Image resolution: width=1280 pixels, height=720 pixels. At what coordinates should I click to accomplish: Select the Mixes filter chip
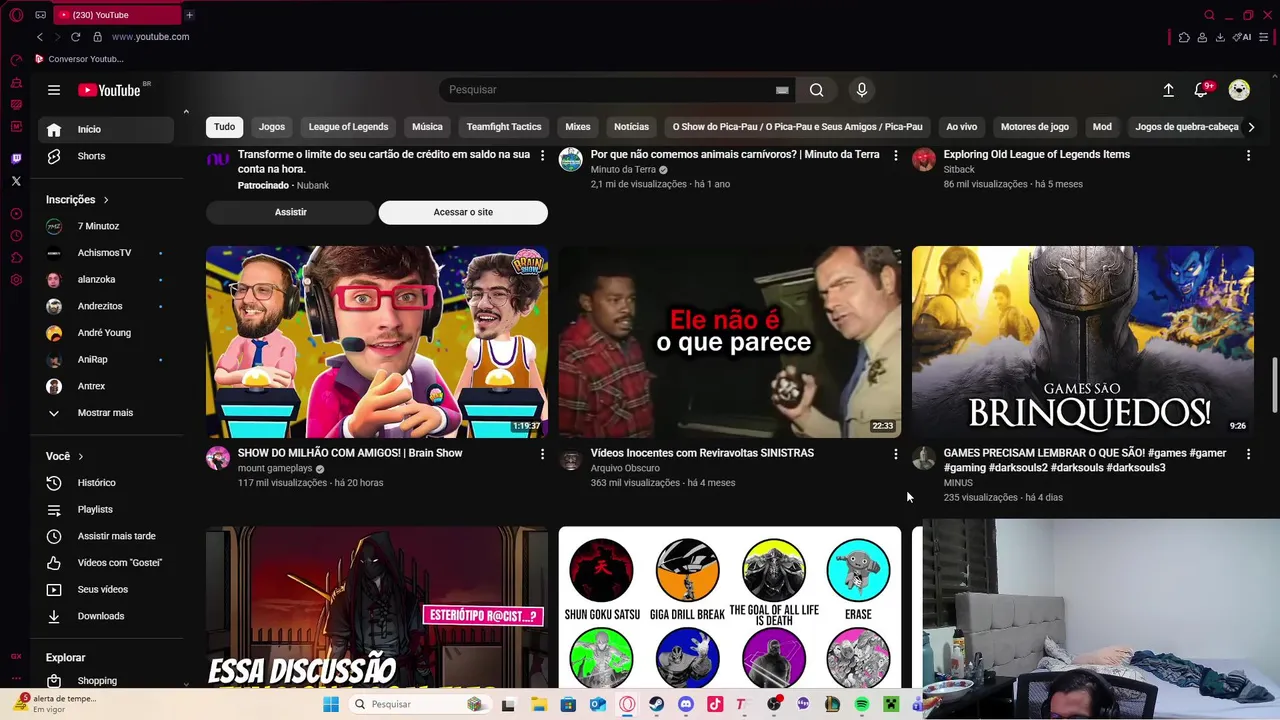(578, 127)
